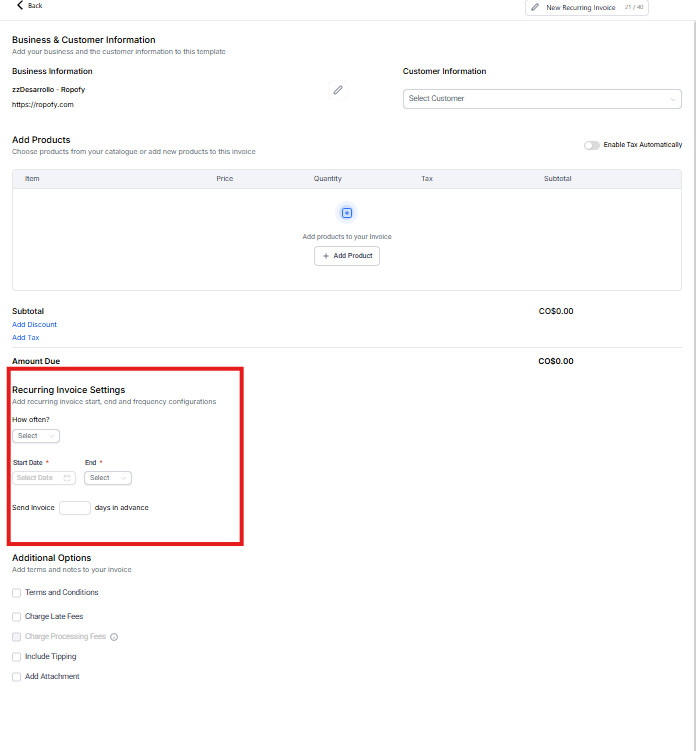696x751 pixels.
Task: Toggle Enable Tax Automatically switch
Action: coord(592,145)
